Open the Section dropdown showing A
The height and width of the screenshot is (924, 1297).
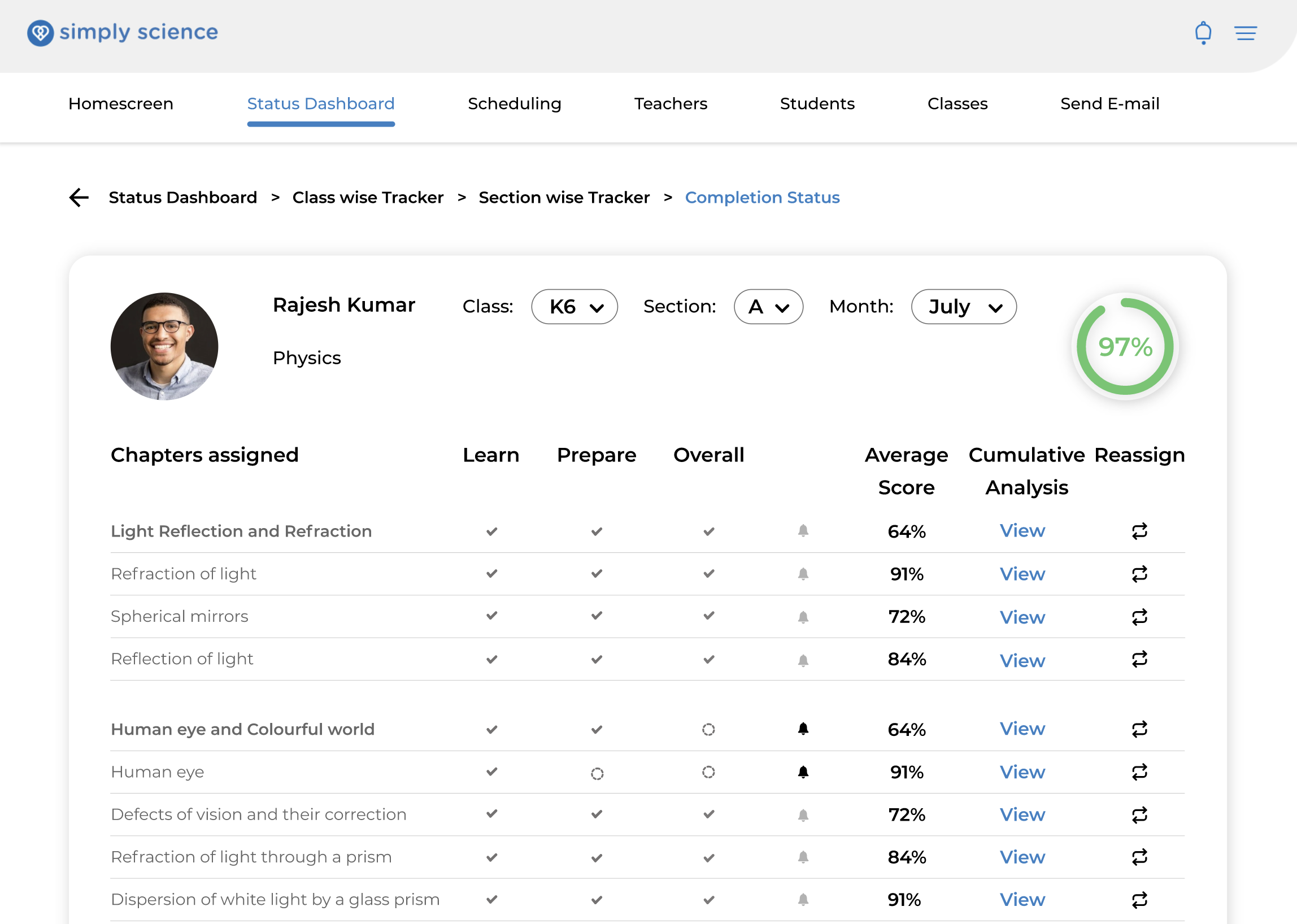tap(768, 307)
